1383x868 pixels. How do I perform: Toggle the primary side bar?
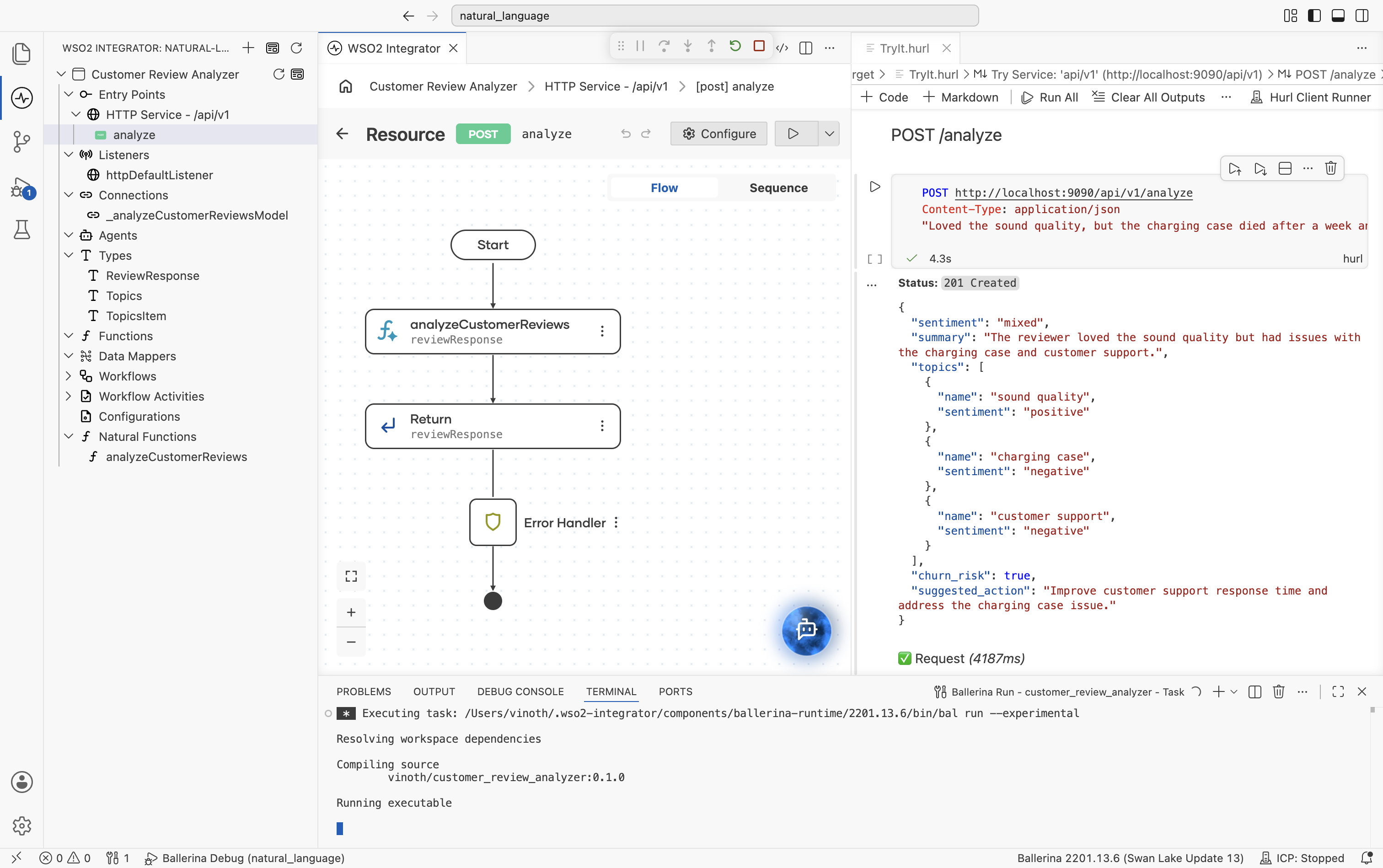tap(1313, 16)
